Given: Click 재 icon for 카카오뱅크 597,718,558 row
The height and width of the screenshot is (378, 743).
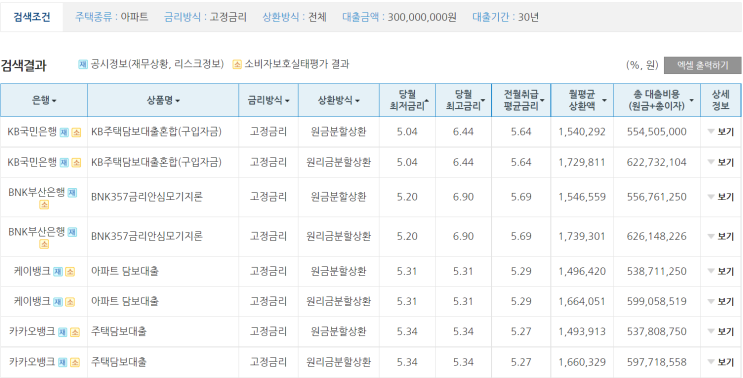Looking at the screenshot, I should tap(63, 363).
